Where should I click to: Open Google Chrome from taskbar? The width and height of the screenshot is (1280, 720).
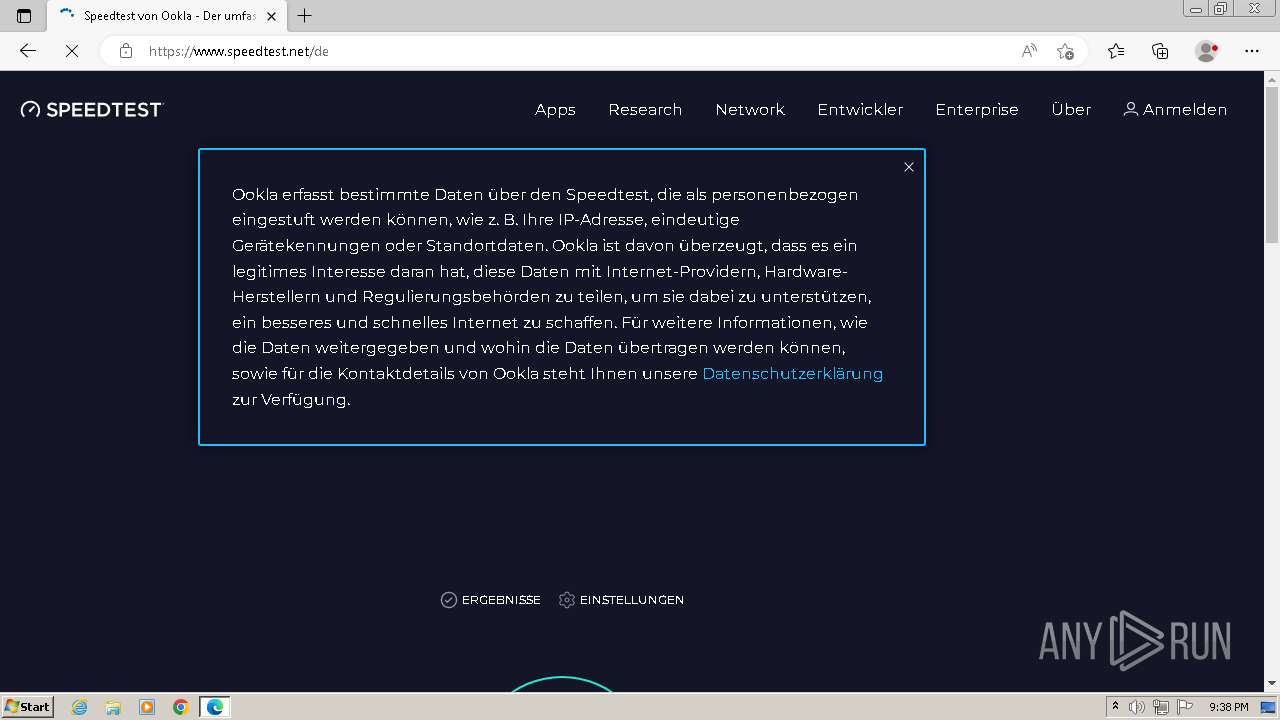coord(181,707)
